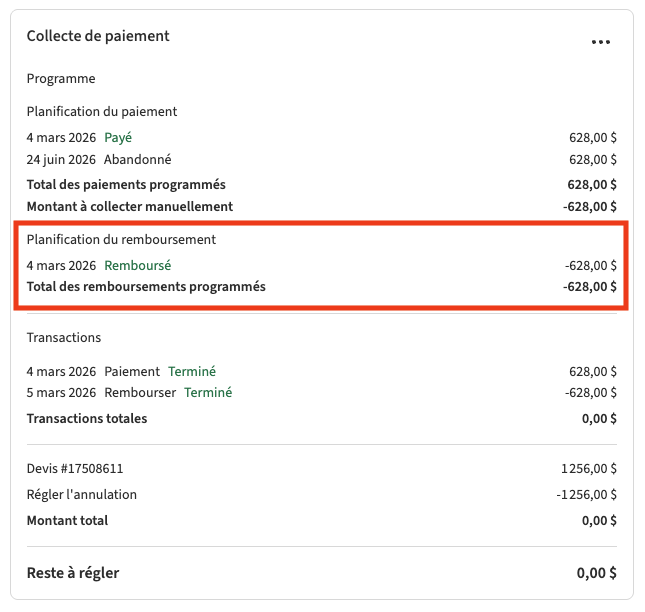This screenshot has width=645, height=612.
Task: Click the "Transactions totales" row label
Action: pyautogui.click(x=87, y=418)
